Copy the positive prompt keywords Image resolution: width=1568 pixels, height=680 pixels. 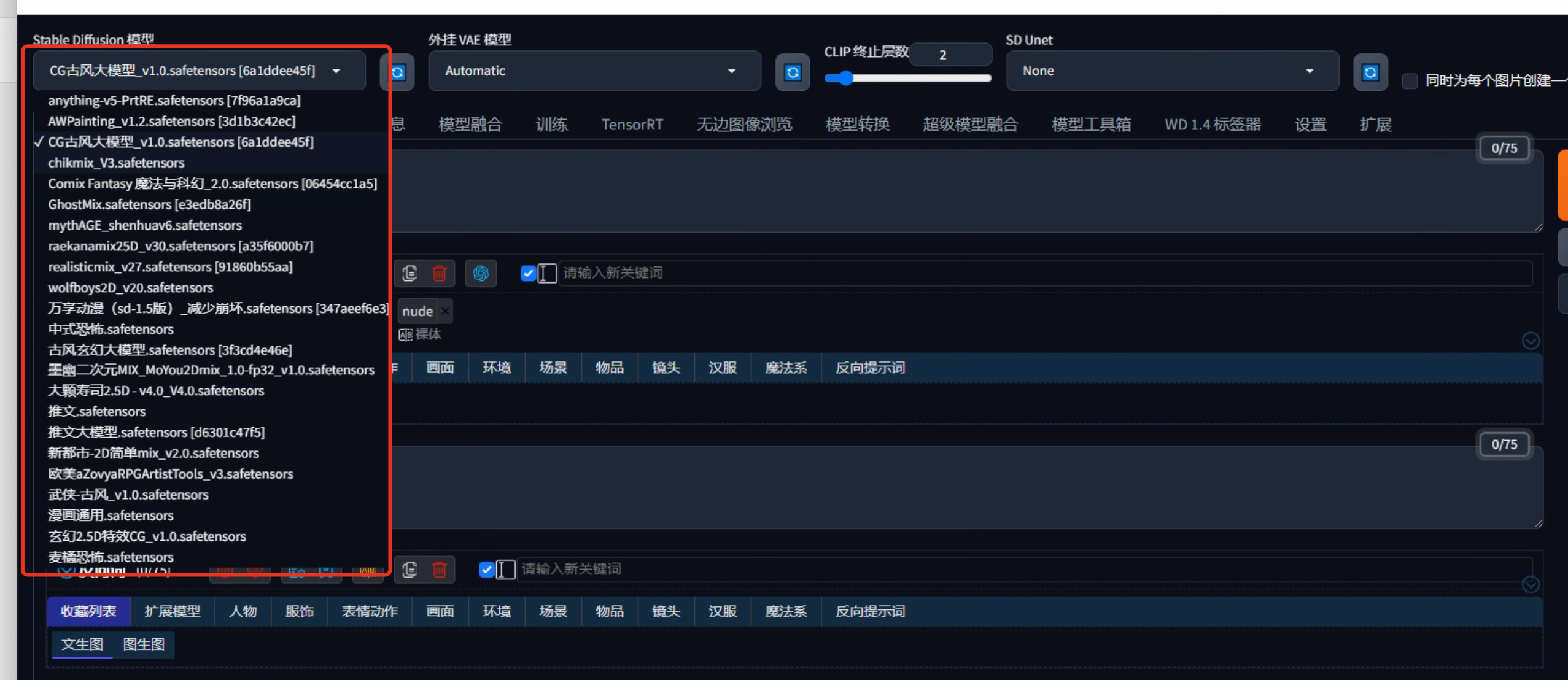[409, 273]
